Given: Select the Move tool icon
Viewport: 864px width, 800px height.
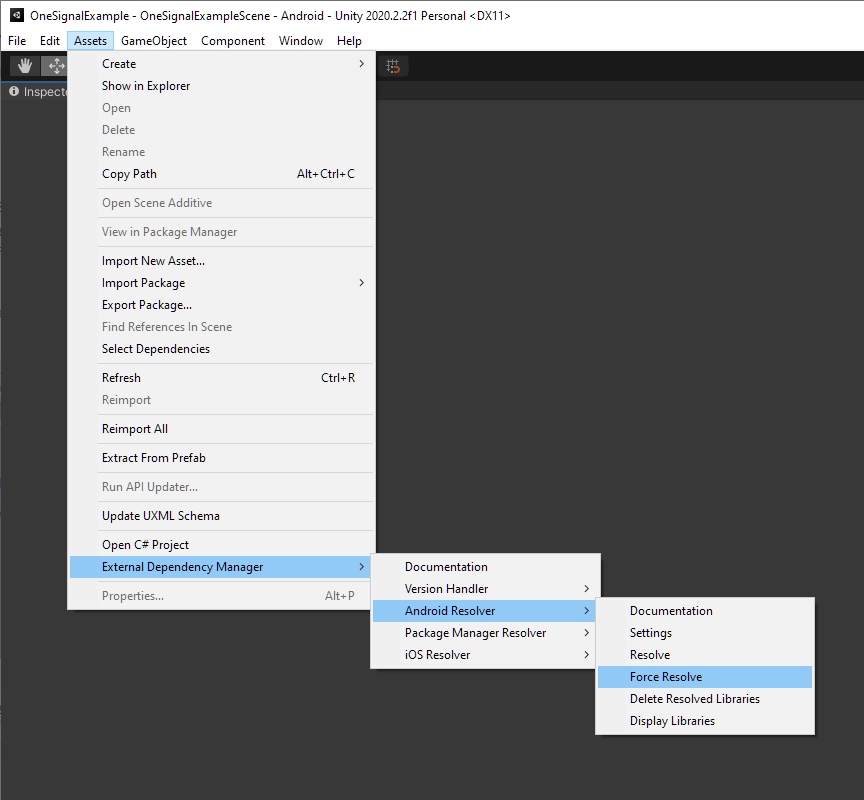Looking at the screenshot, I should (55, 66).
